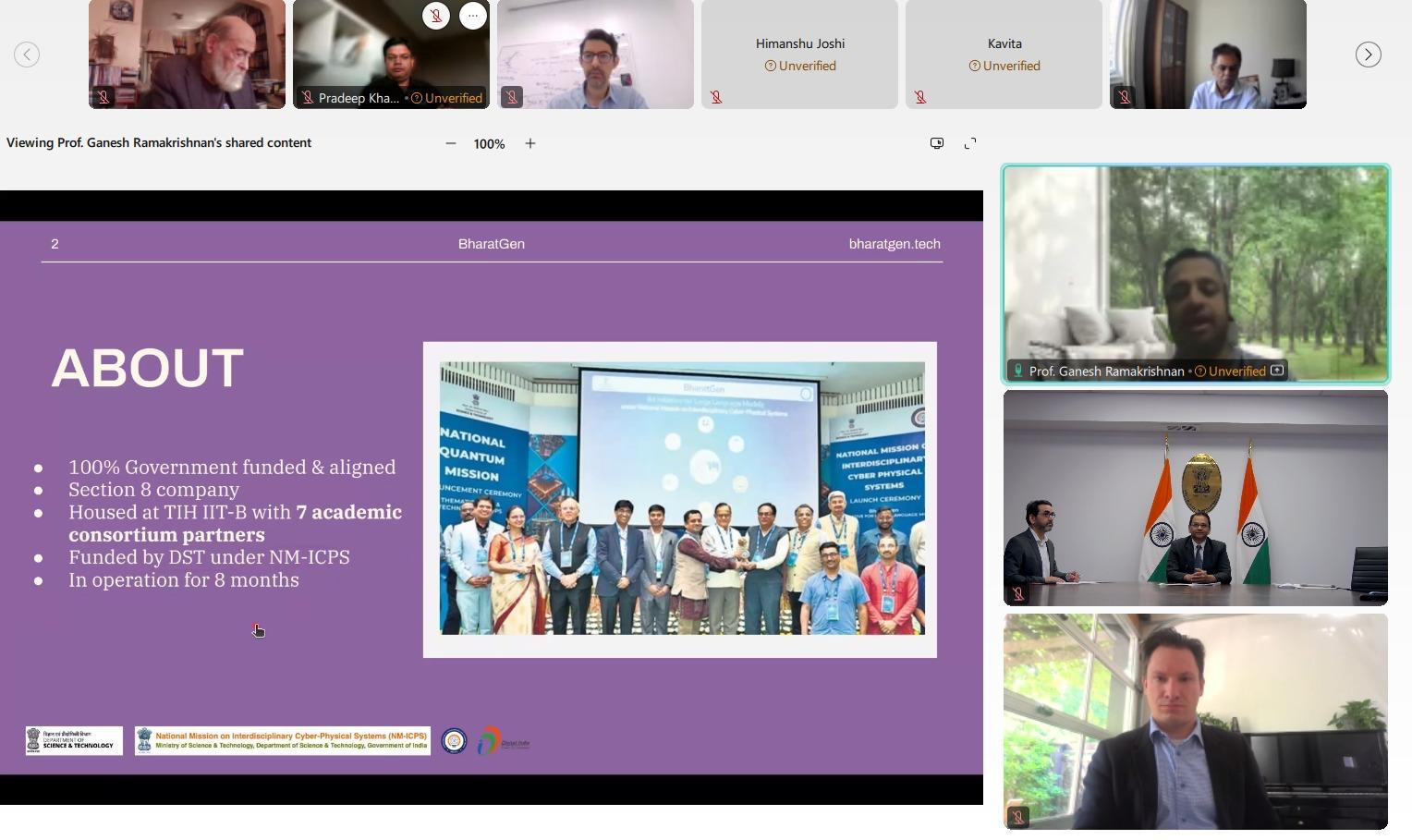
Task: Click 'Viewing Prof. Ganesh Ramakrishnan's shared content' text
Action: (x=159, y=142)
